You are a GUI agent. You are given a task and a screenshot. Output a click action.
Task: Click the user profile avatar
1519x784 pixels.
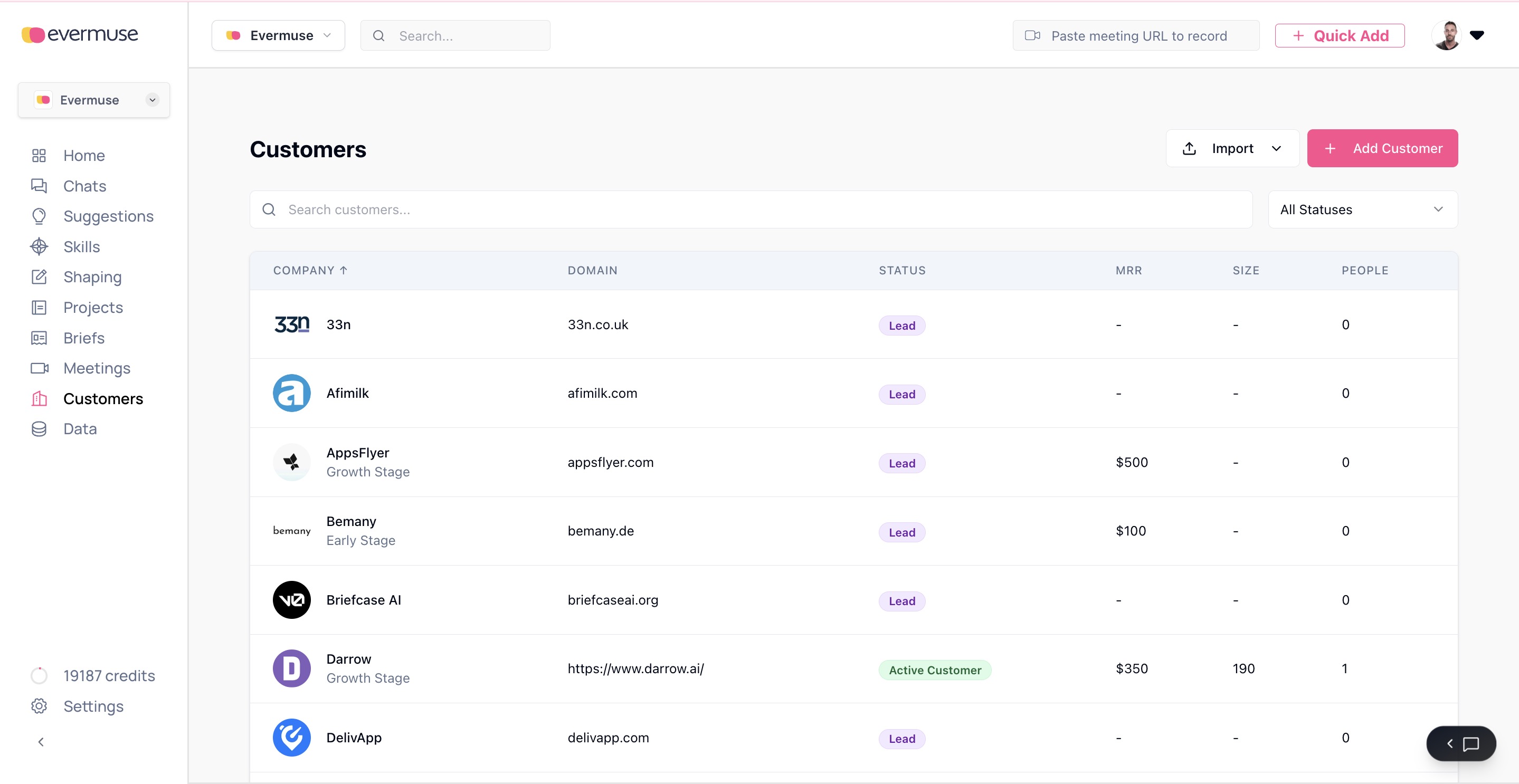[x=1447, y=35]
